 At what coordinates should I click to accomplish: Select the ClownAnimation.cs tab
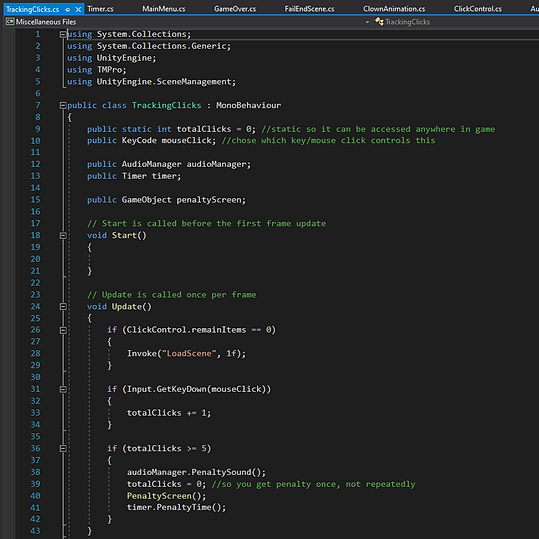[x=394, y=9]
